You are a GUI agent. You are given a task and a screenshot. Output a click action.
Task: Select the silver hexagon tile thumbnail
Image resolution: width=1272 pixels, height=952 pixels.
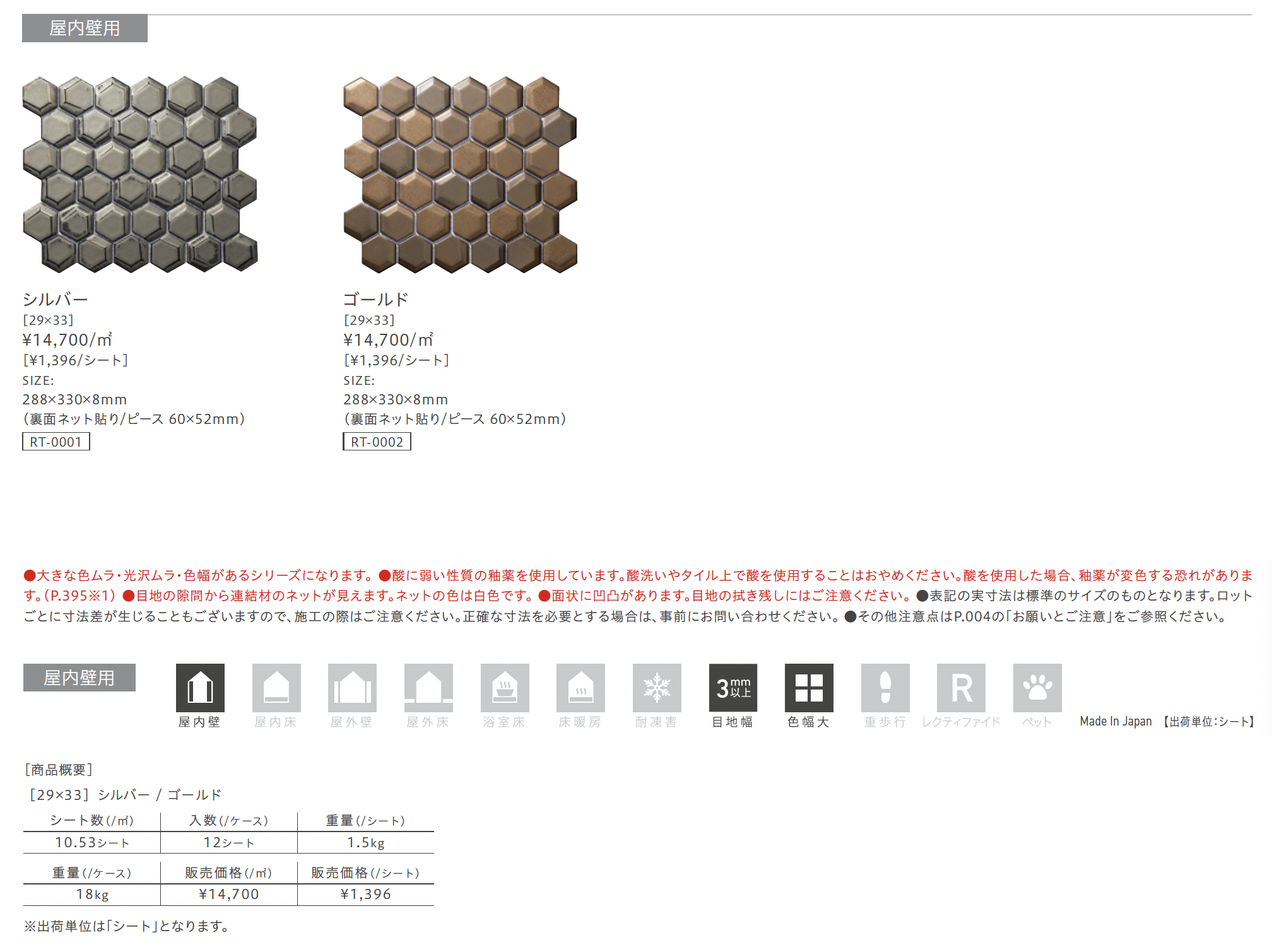[x=140, y=175]
